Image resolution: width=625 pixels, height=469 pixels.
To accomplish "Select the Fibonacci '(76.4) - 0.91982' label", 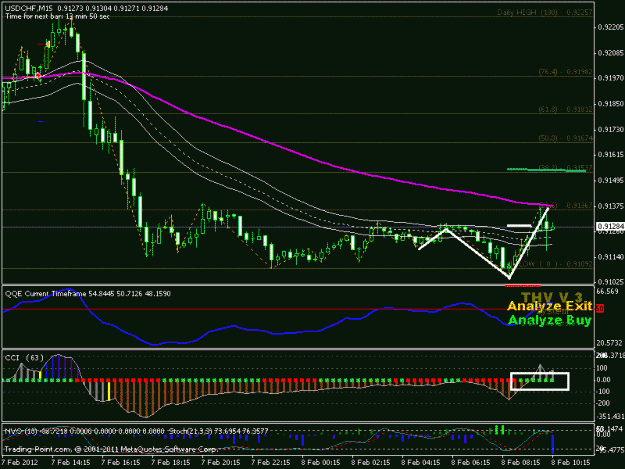I will pos(565,72).
